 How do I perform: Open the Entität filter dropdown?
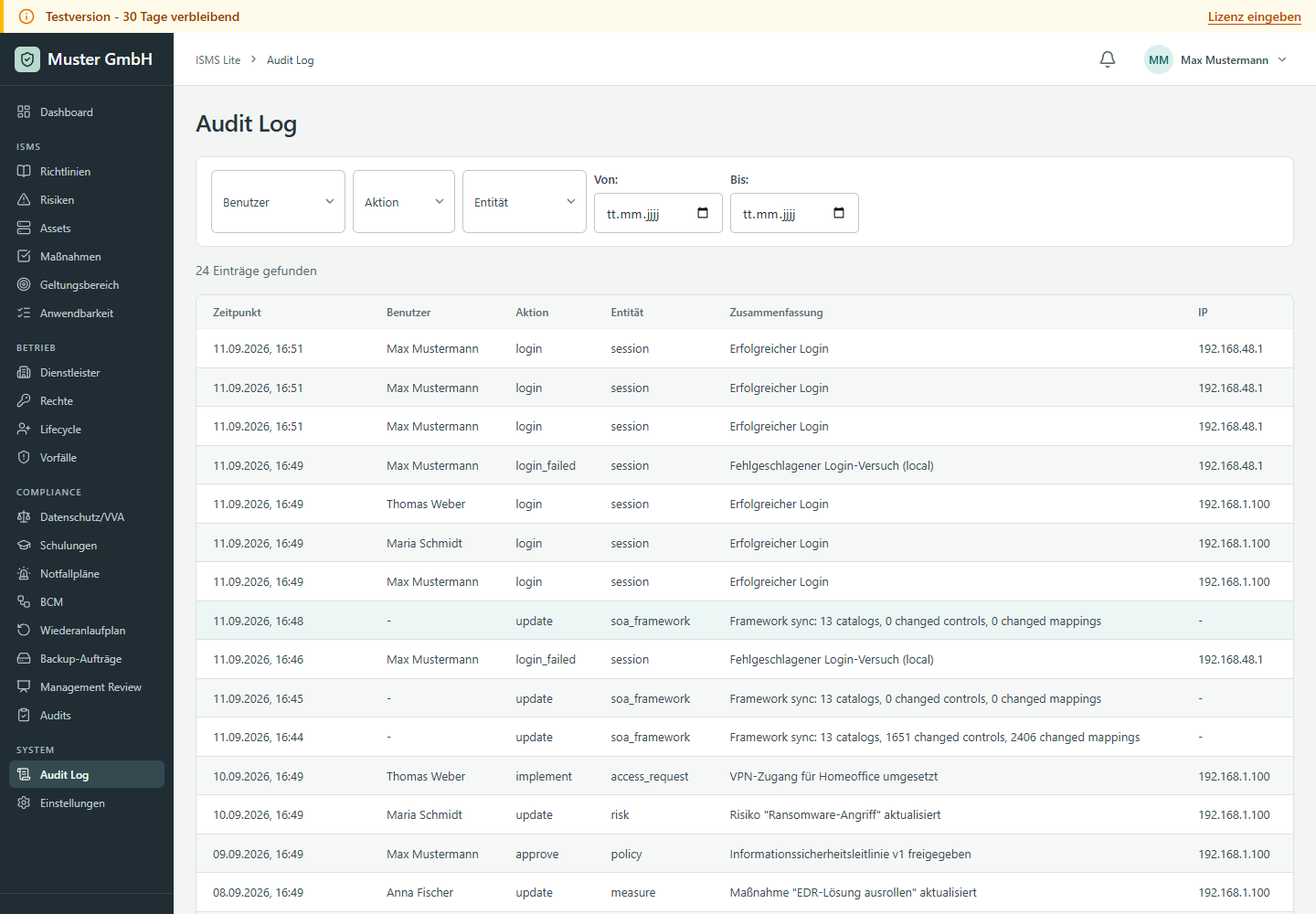525,201
